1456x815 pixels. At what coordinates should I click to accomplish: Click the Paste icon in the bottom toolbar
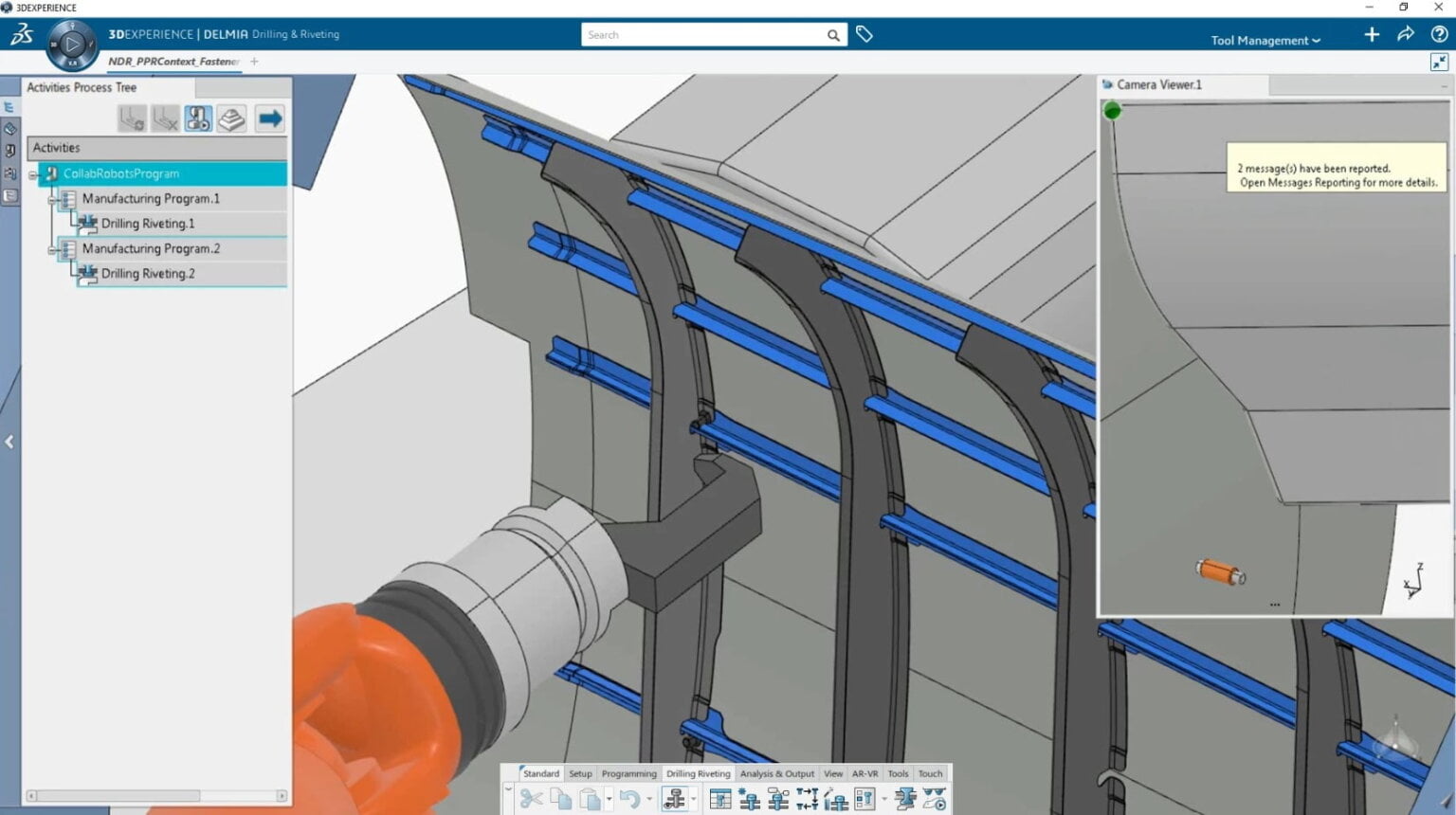coord(590,800)
